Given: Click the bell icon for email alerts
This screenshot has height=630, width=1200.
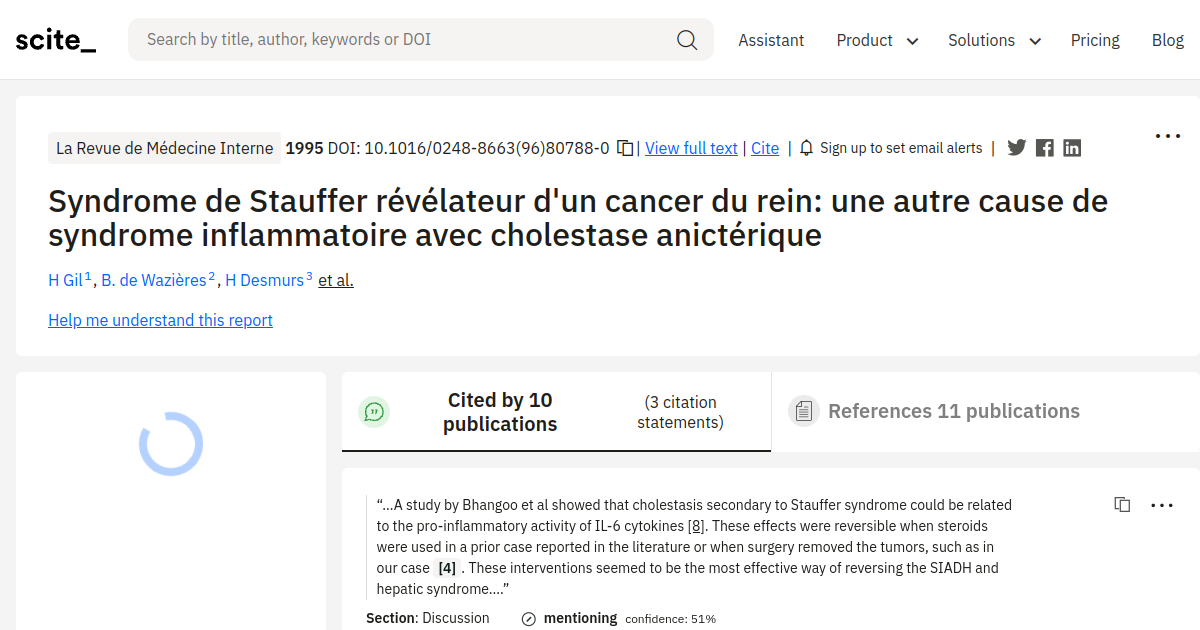Looking at the screenshot, I should tap(806, 147).
